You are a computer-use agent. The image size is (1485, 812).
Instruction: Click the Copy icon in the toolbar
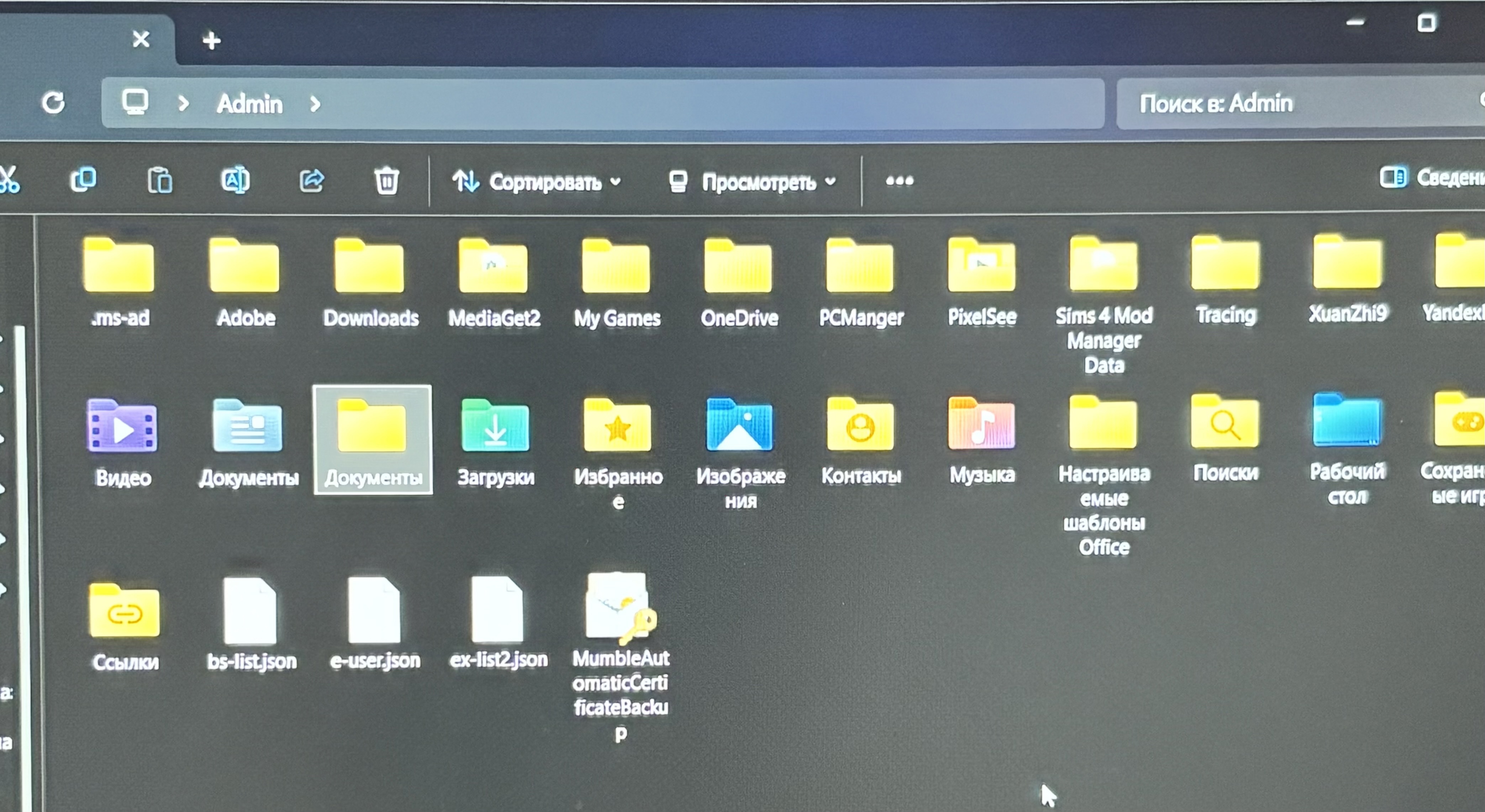tap(84, 180)
